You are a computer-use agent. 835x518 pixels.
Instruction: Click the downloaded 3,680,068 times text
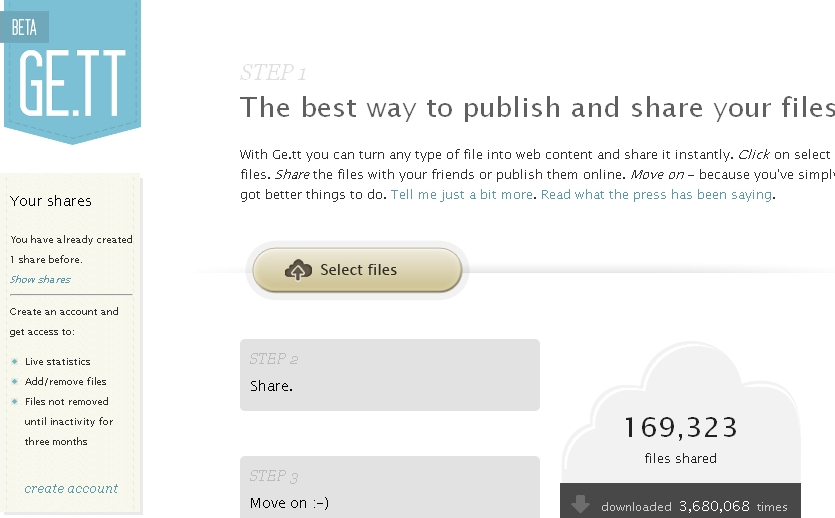click(694, 507)
